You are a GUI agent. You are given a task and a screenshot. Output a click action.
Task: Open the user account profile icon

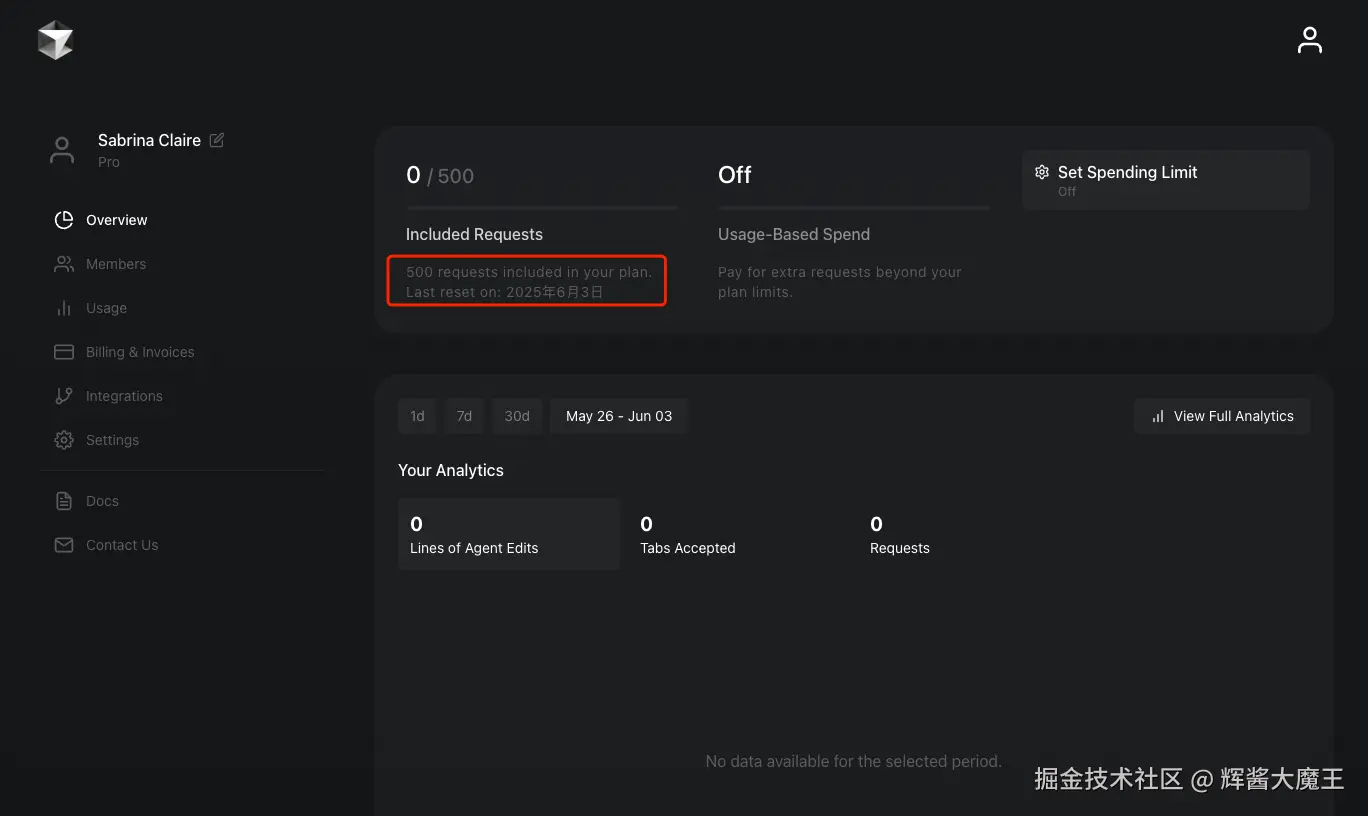1309,40
